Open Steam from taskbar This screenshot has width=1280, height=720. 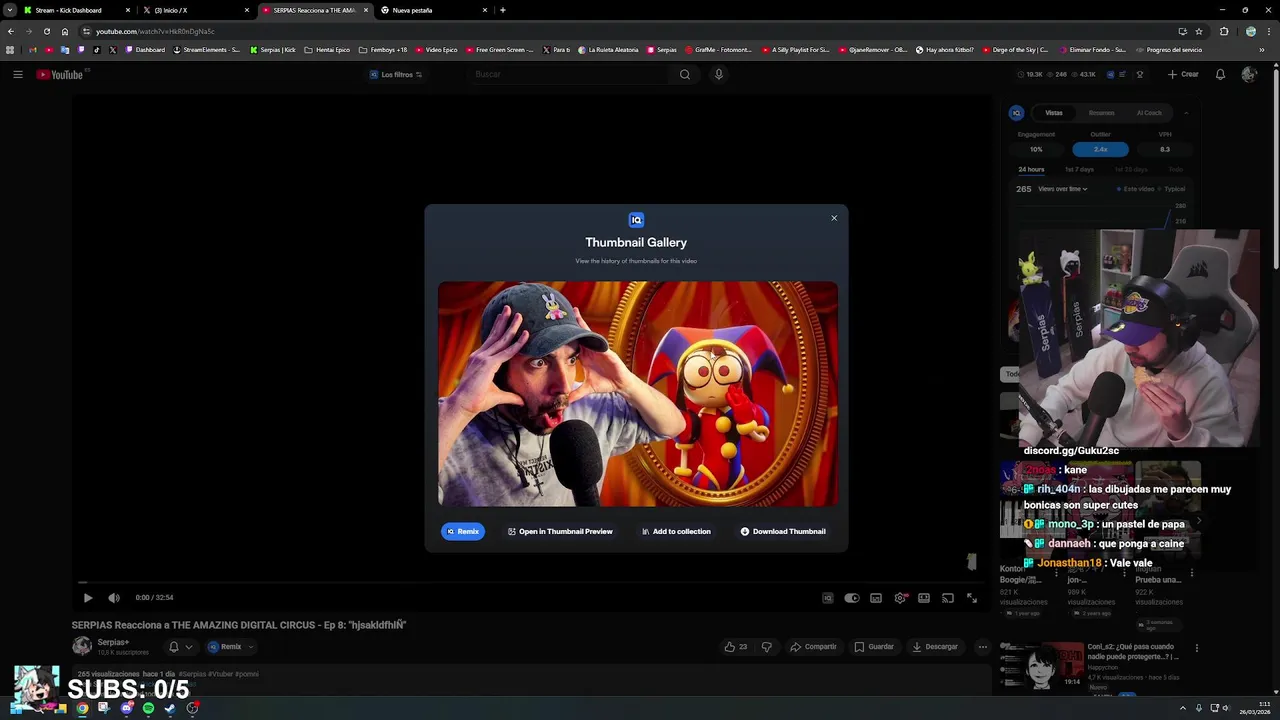[170, 708]
